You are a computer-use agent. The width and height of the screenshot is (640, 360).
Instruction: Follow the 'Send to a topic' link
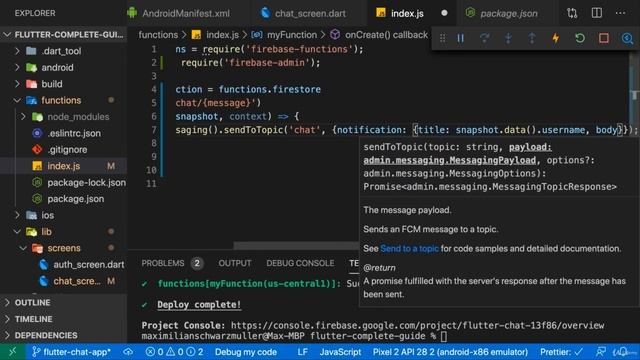coord(409,248)
